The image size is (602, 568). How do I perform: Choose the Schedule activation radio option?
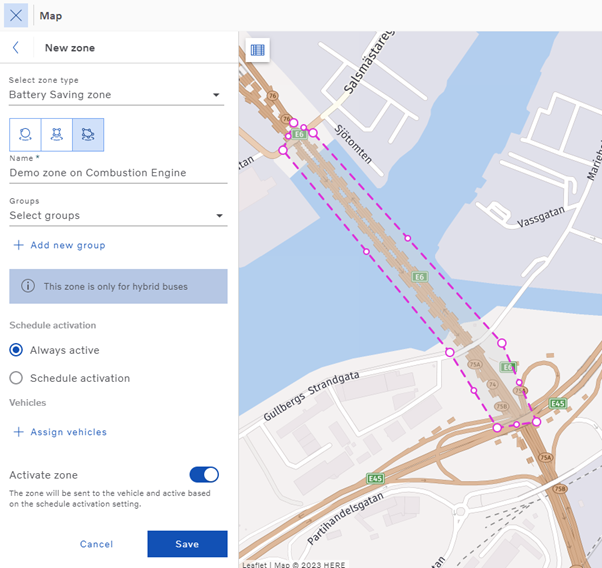point(16,378)
